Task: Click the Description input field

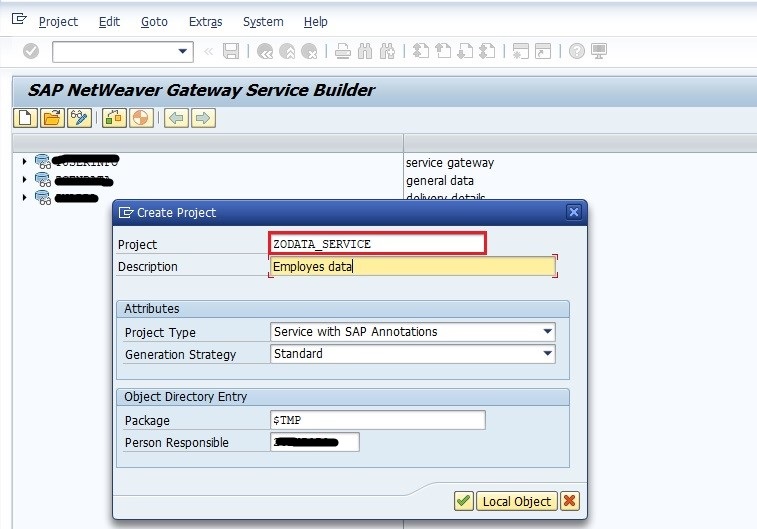Action: [413, 266]
